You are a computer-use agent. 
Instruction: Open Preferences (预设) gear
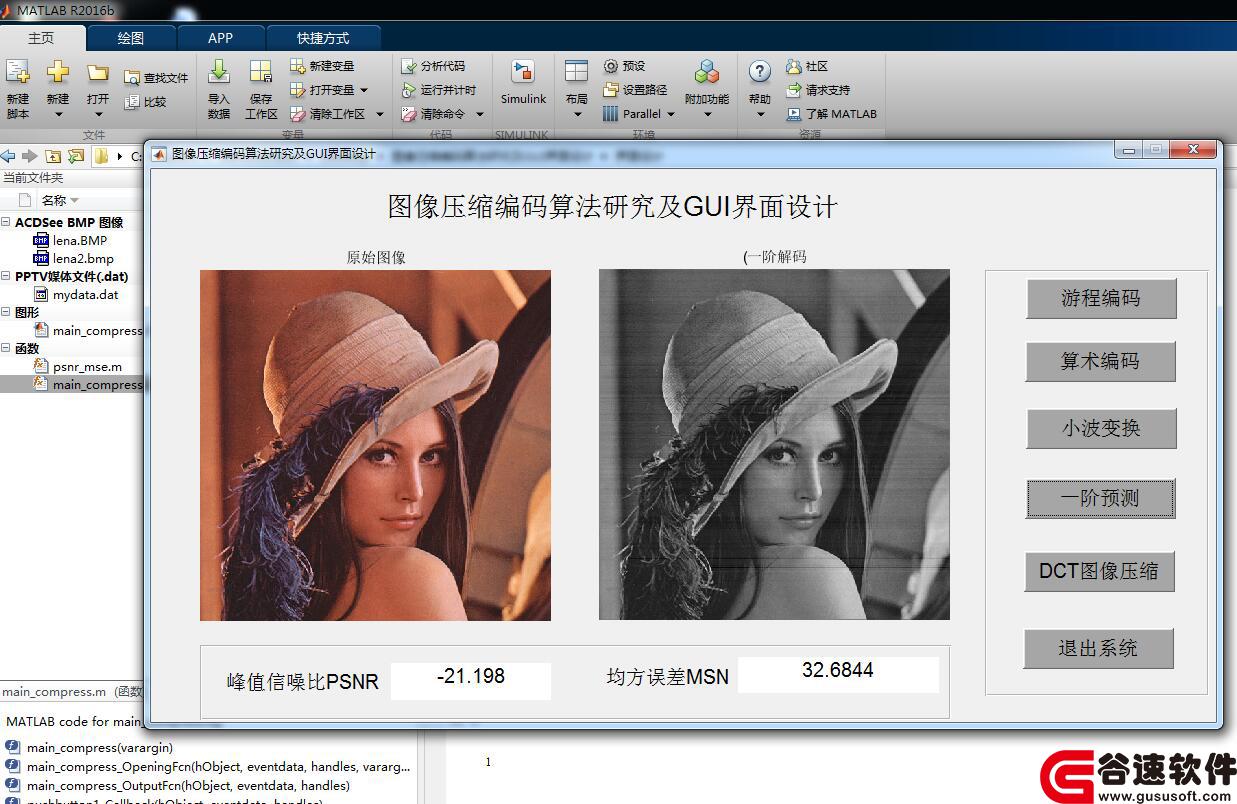(624, 66)
